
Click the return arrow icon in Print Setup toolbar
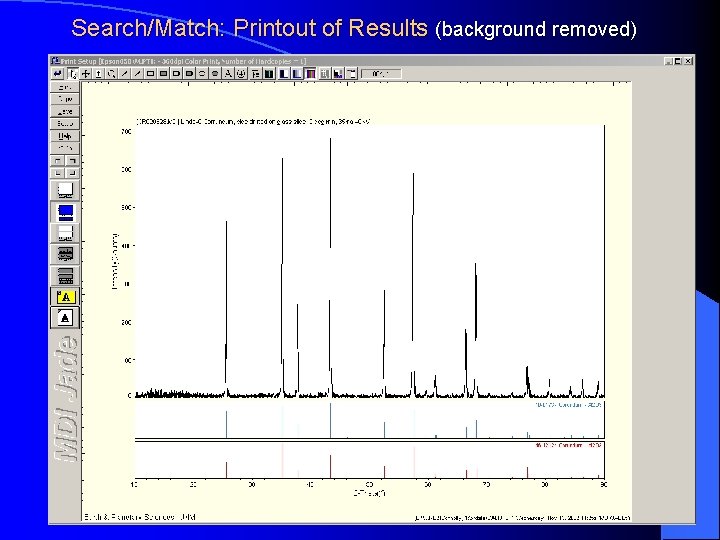tap(57, 73)
